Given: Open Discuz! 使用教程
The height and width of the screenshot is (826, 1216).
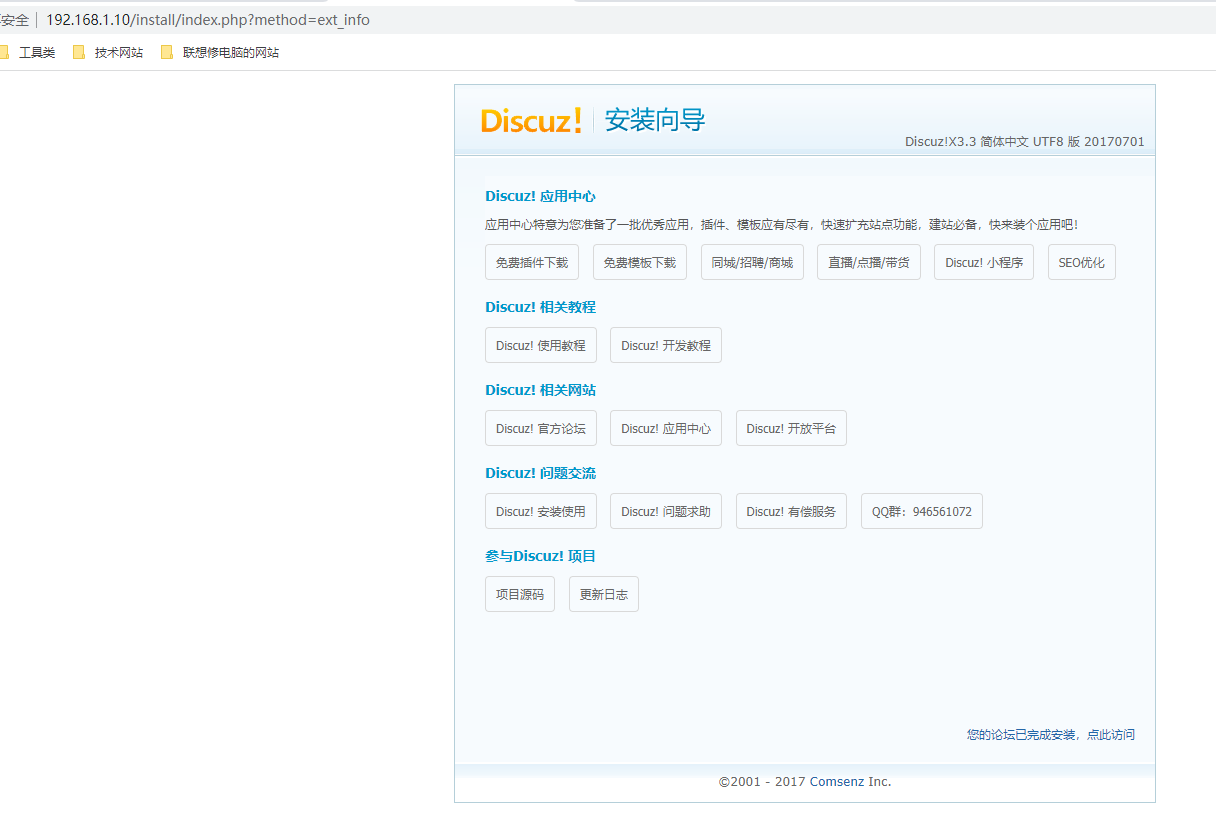Looking at the screenshot, I should (541, 345).
